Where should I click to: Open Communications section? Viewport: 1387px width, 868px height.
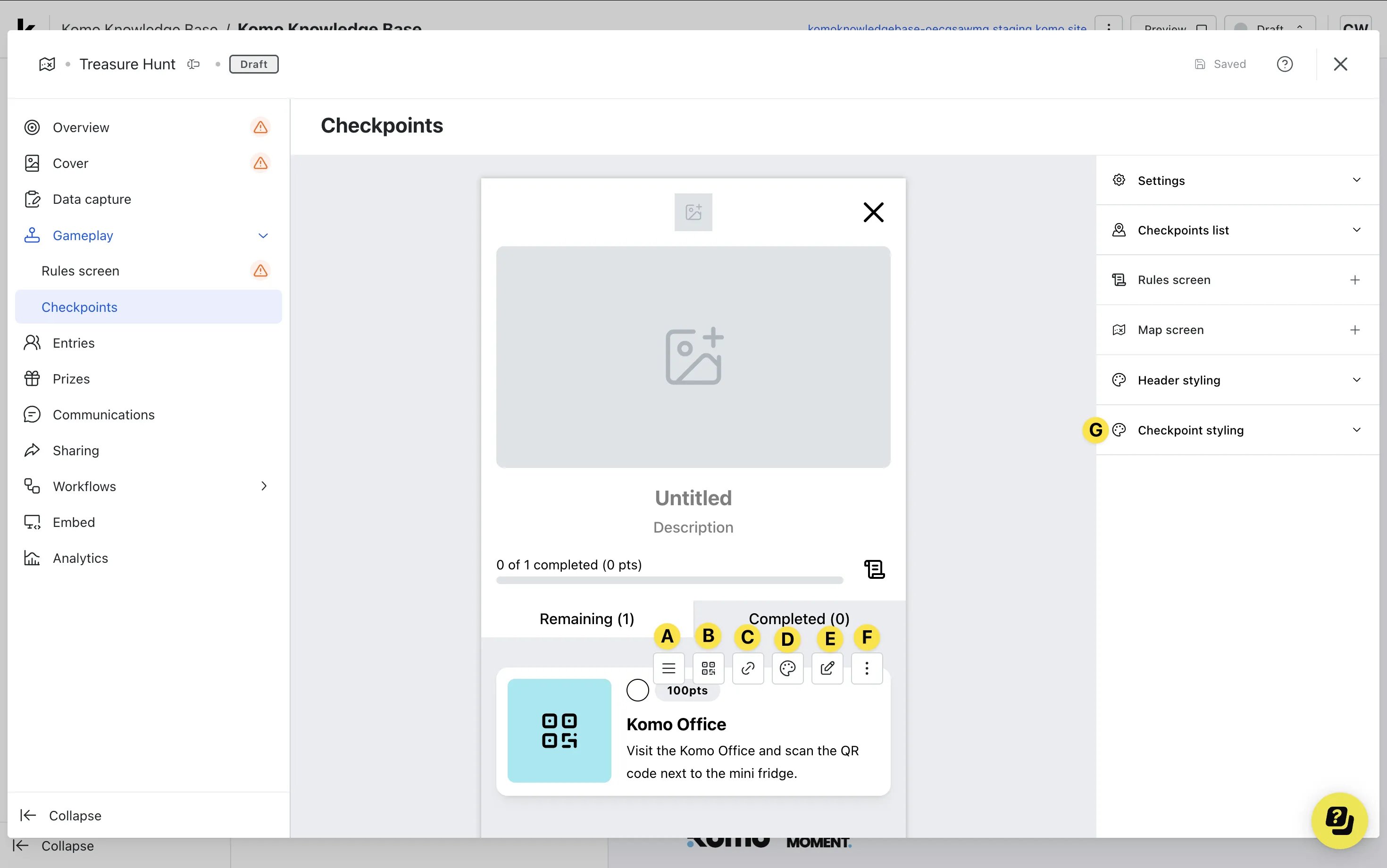coord(148,415)
